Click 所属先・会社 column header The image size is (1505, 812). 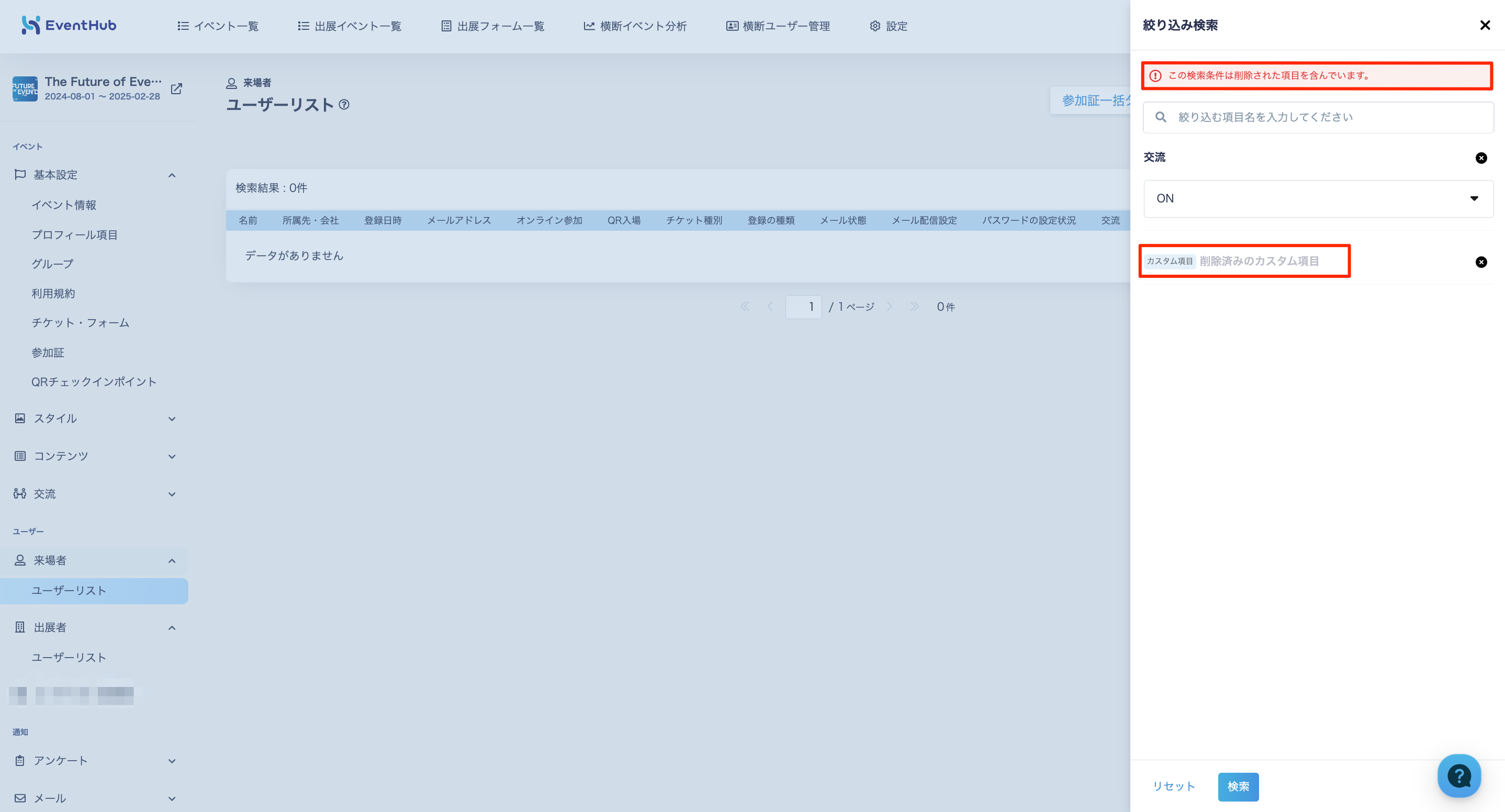(x=310, y=220)
